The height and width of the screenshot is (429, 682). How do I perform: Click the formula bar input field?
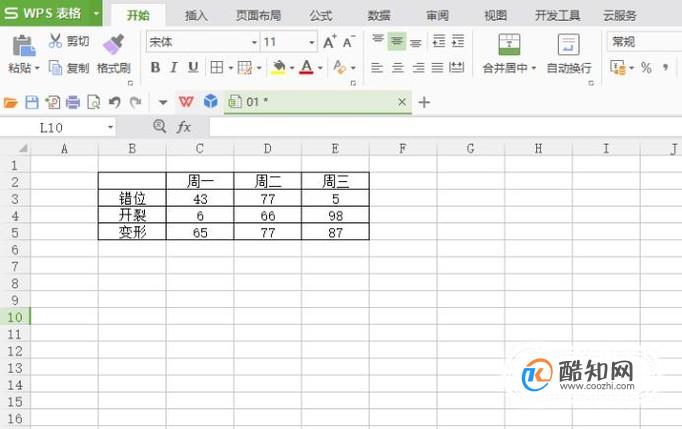pos(445,127)
